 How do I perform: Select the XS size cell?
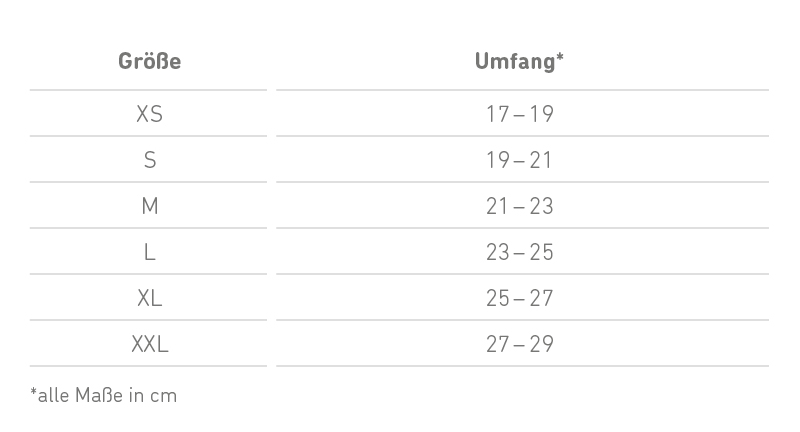(x=149, y=114)
